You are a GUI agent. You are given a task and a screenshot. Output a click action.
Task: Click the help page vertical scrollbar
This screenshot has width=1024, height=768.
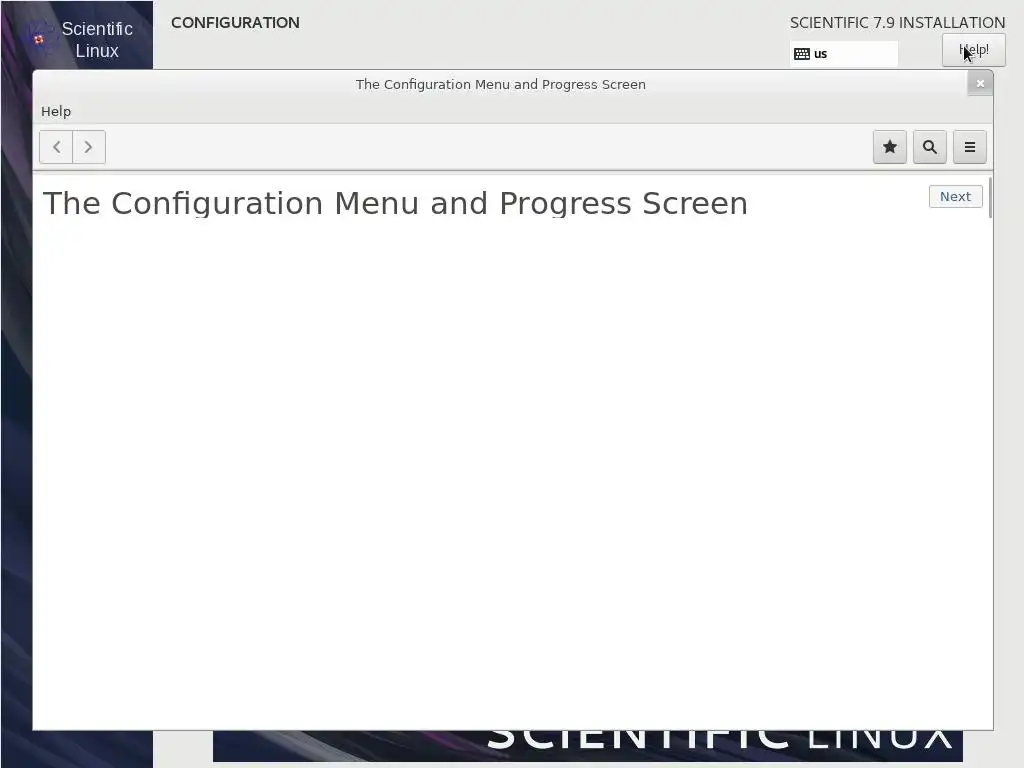click(990, 197)
